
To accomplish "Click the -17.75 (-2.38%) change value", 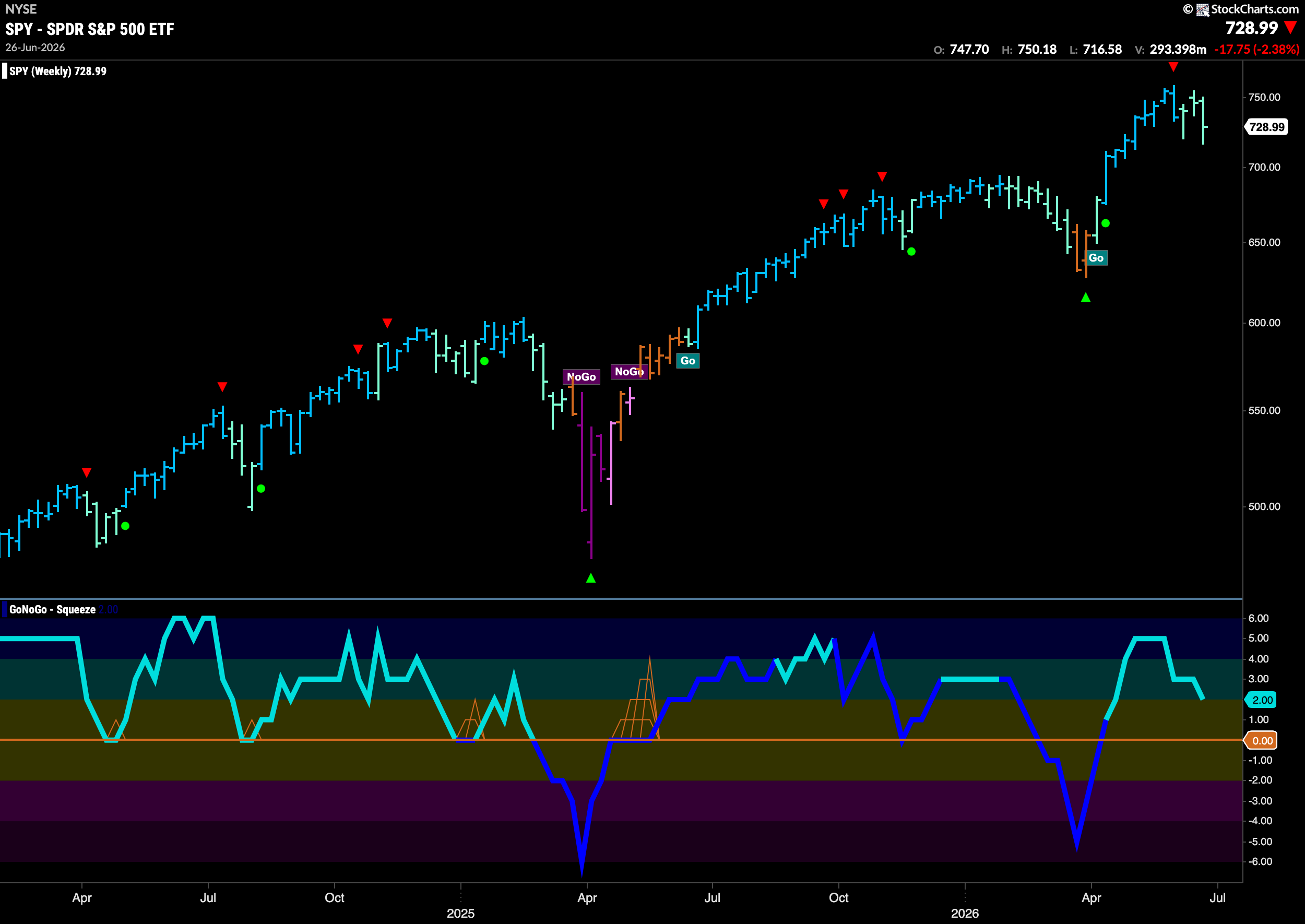I will click(1256, 50).
